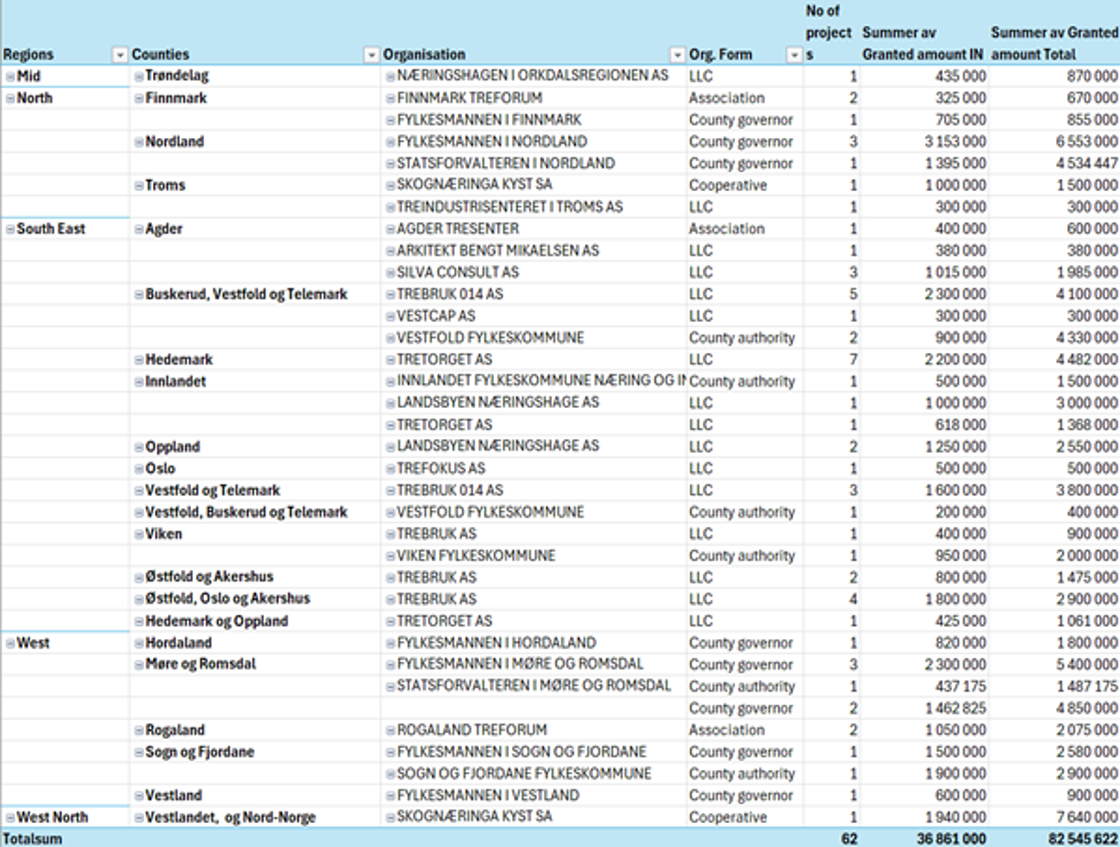Collapse the Agder county group
1120x847 pixels.
pyautogui.click(x=138, y=229)
